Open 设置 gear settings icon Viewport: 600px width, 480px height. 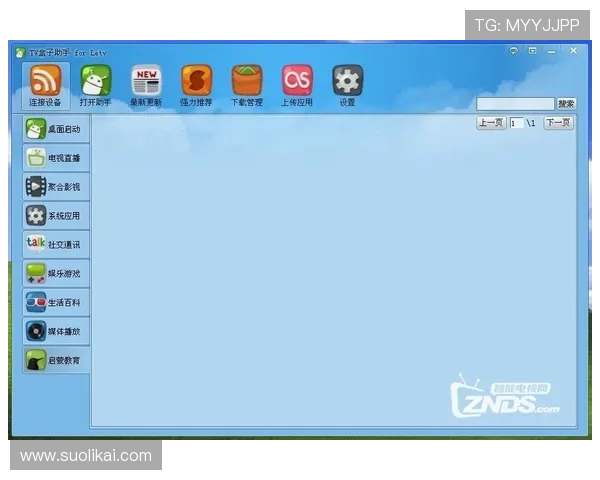click(x=347, y=86)
